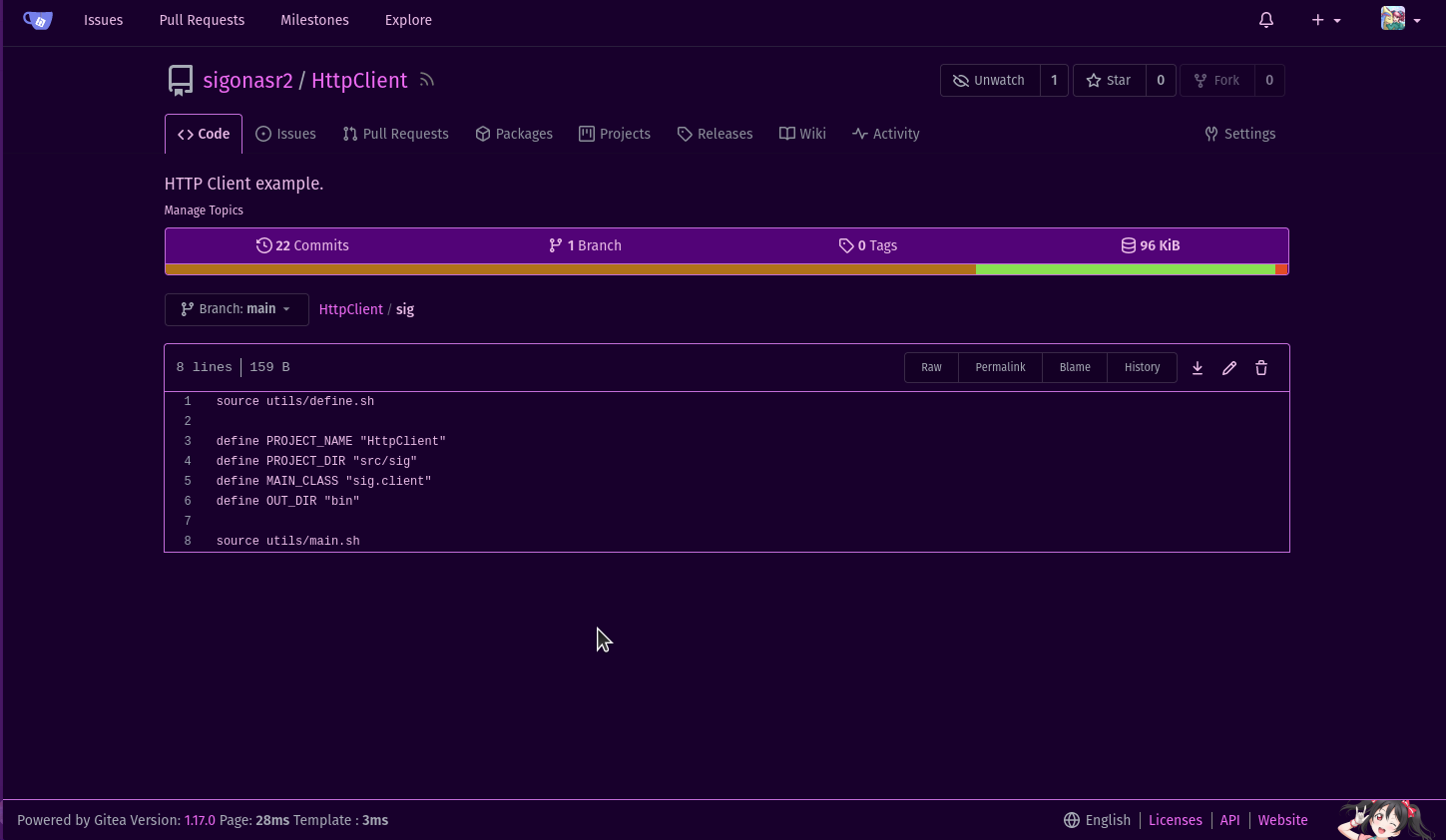Image resolution: width=1446 pixels, height=840 pixels.
Task: Go to the Projects tab
Action: (615, 134)
